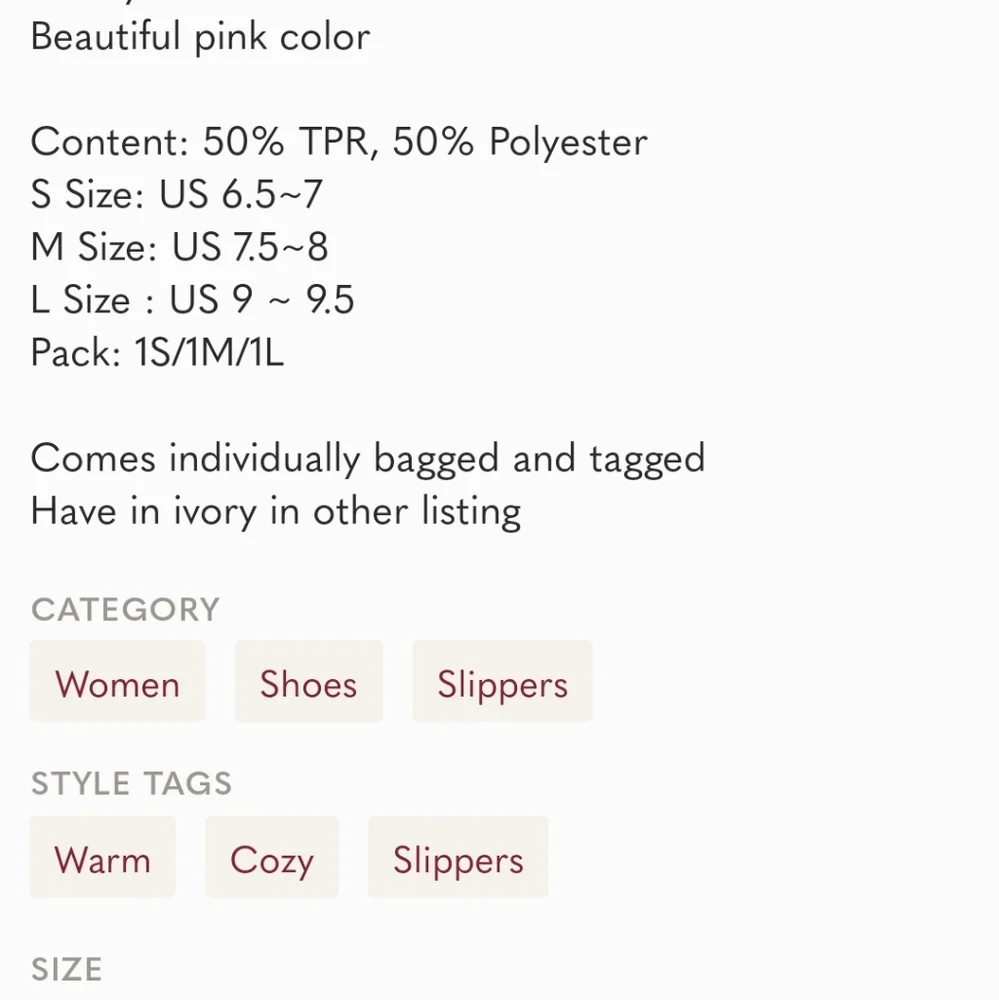Open Shoes from the category row
The height and width of the screenshot is (1000, 999).
(308, 682)
